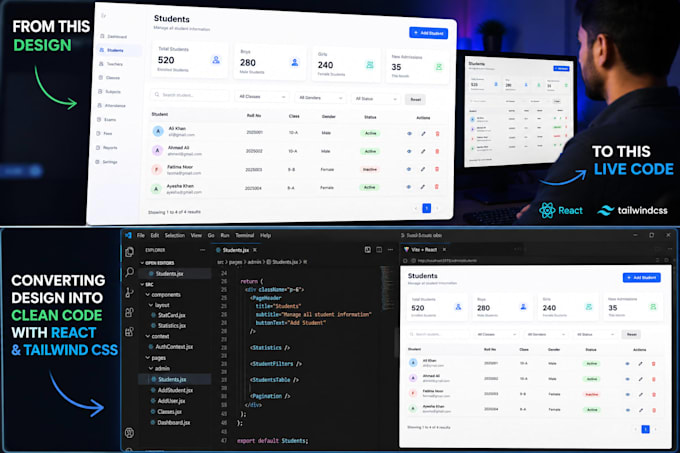This screenshot has height=453, width=680.
Task: Click the Boys card icon in top design
Action: pos(295,62)
